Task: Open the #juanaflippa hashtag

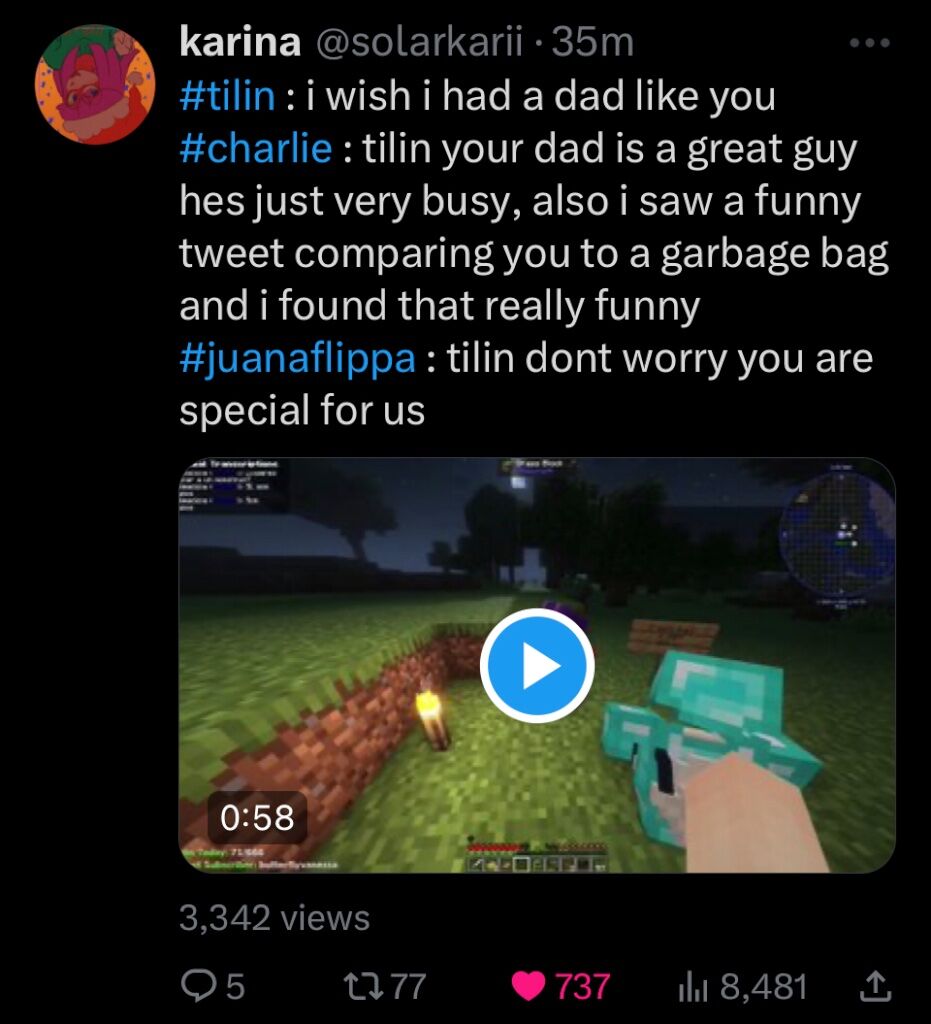Action: [x=298, y=359]
